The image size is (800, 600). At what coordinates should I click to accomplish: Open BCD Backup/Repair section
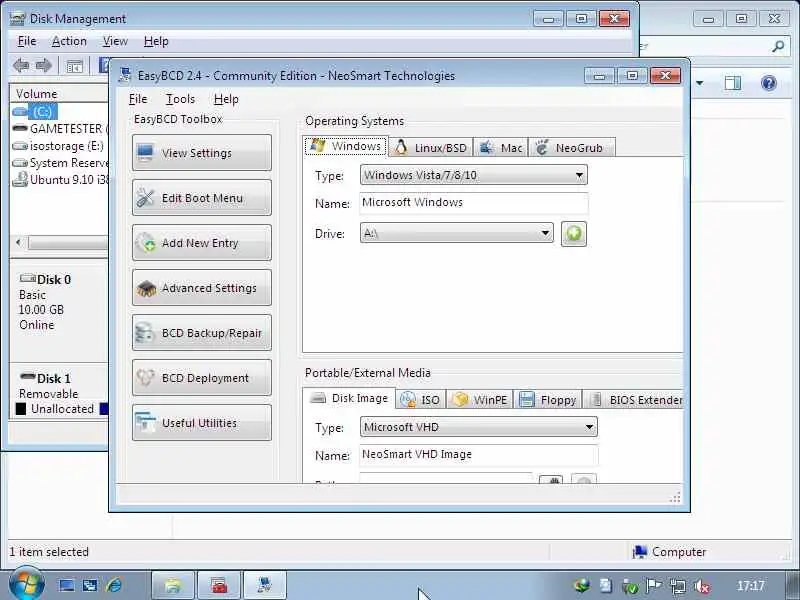click(x=202, y=333)
